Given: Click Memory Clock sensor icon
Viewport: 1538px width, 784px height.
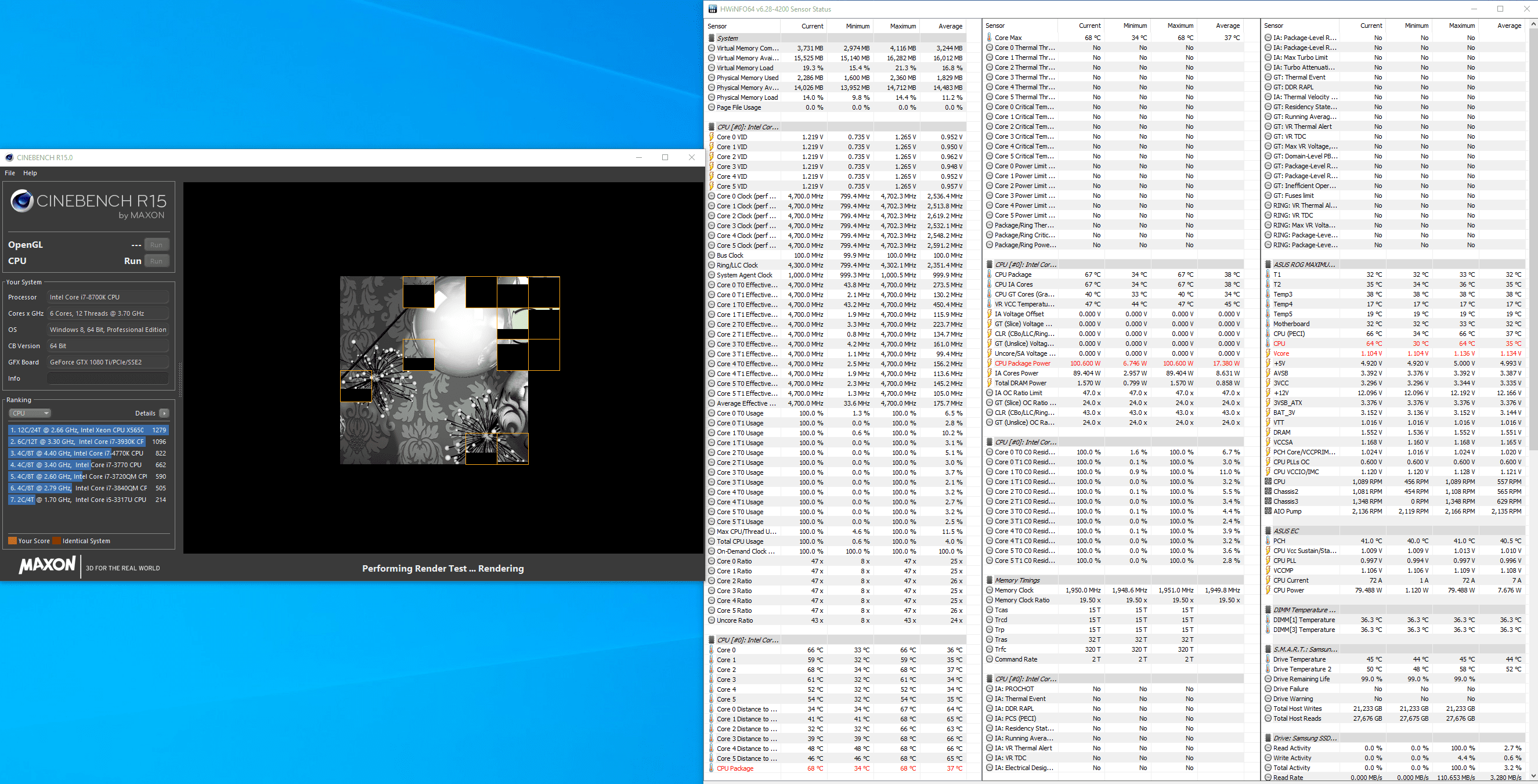Looking at the screenshot, I should [990, 591].
